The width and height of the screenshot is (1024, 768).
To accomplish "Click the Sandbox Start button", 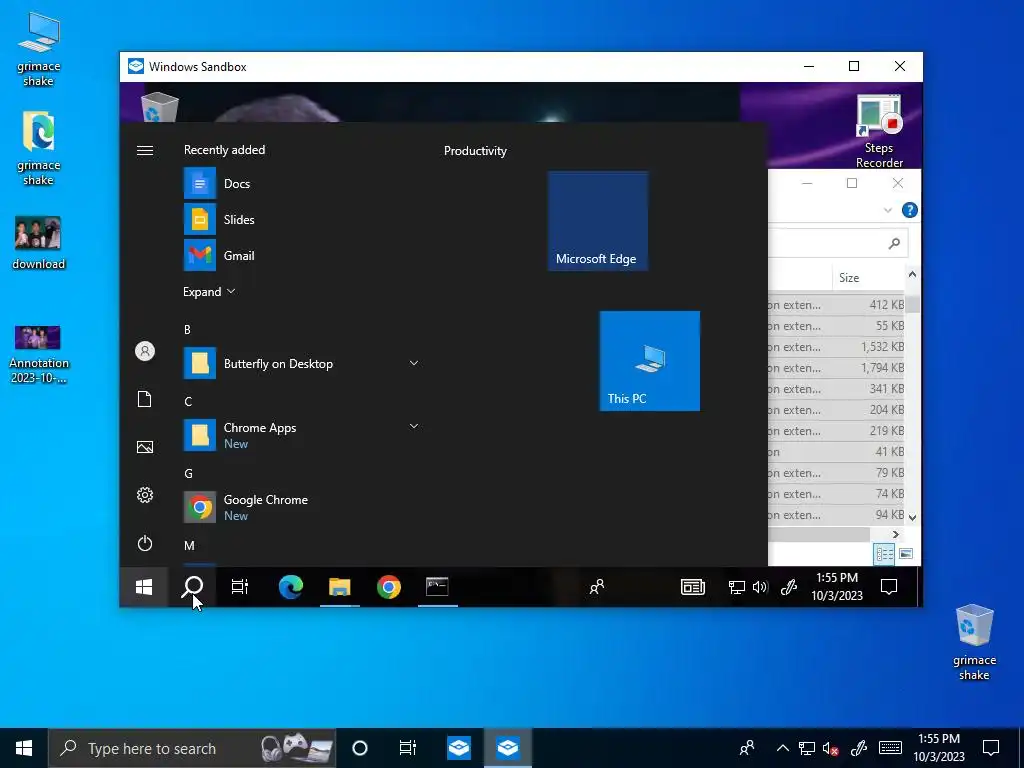I will [x=144, y=587].
